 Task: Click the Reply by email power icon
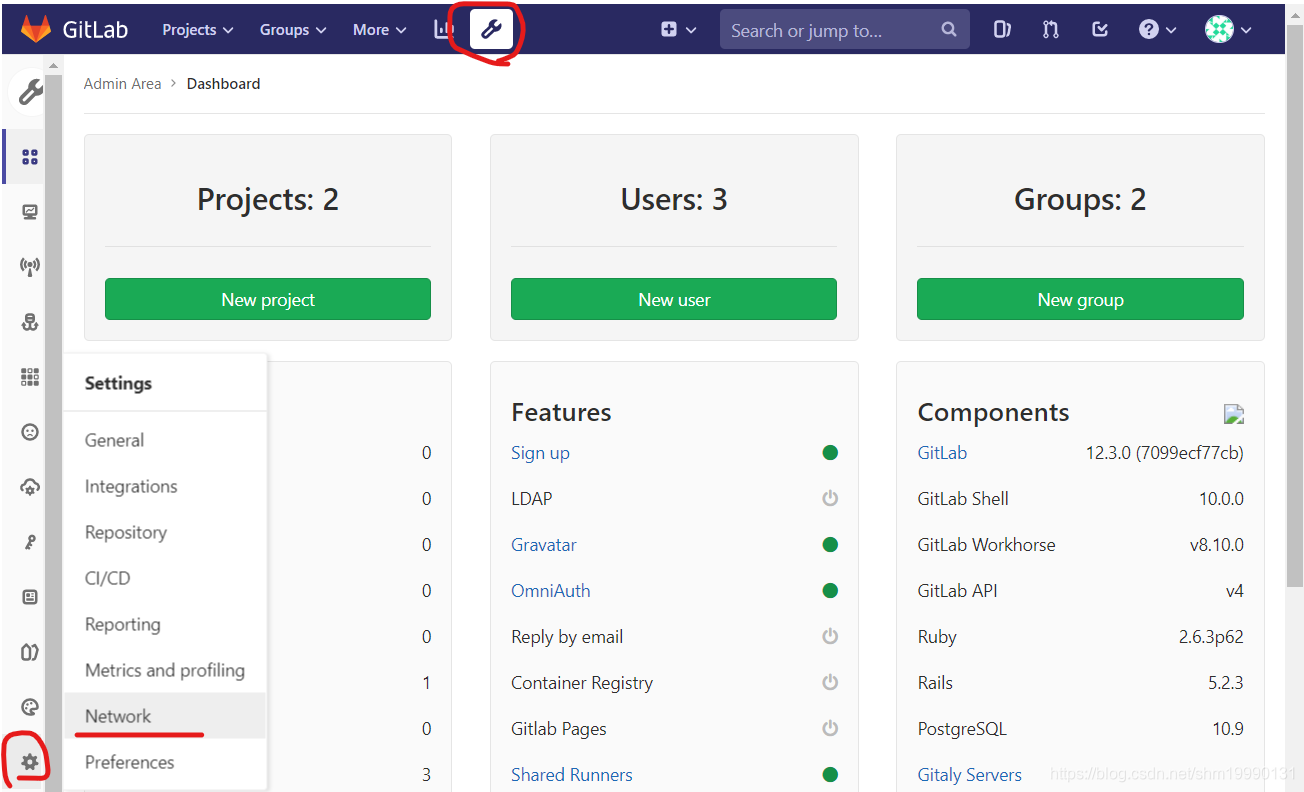click(x=830, y=636)
